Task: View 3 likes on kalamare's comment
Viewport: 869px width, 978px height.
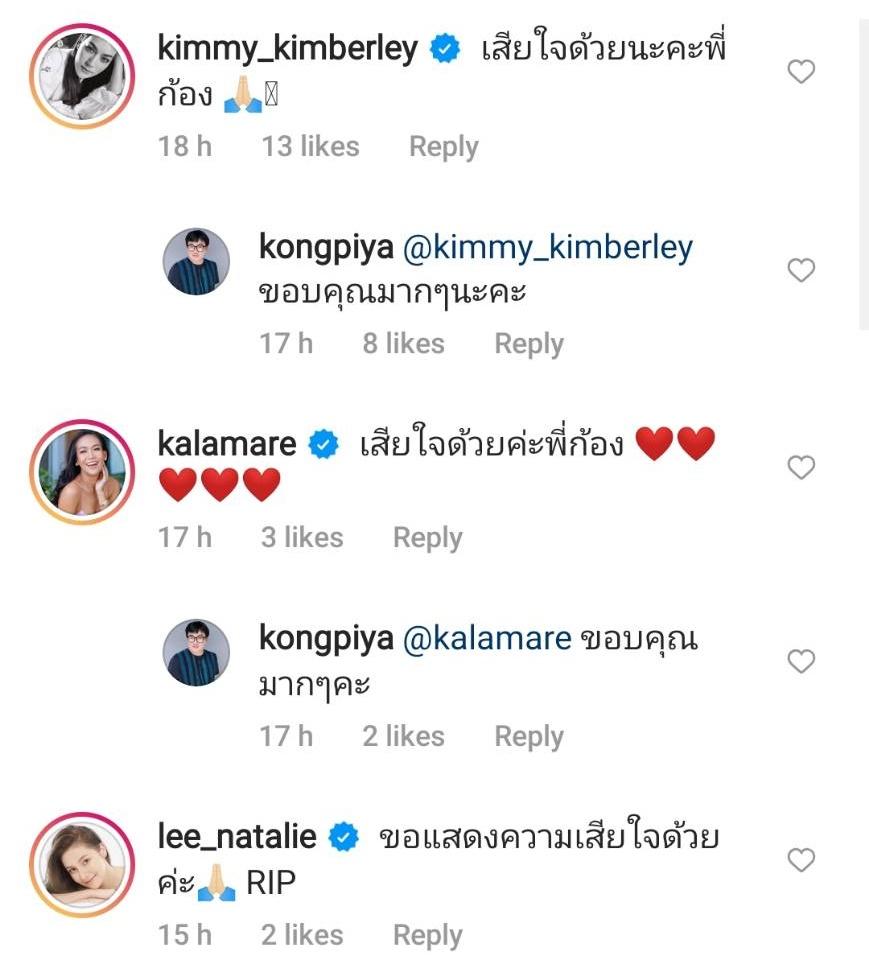Action: pyautogui.click(x=301, y=538)
